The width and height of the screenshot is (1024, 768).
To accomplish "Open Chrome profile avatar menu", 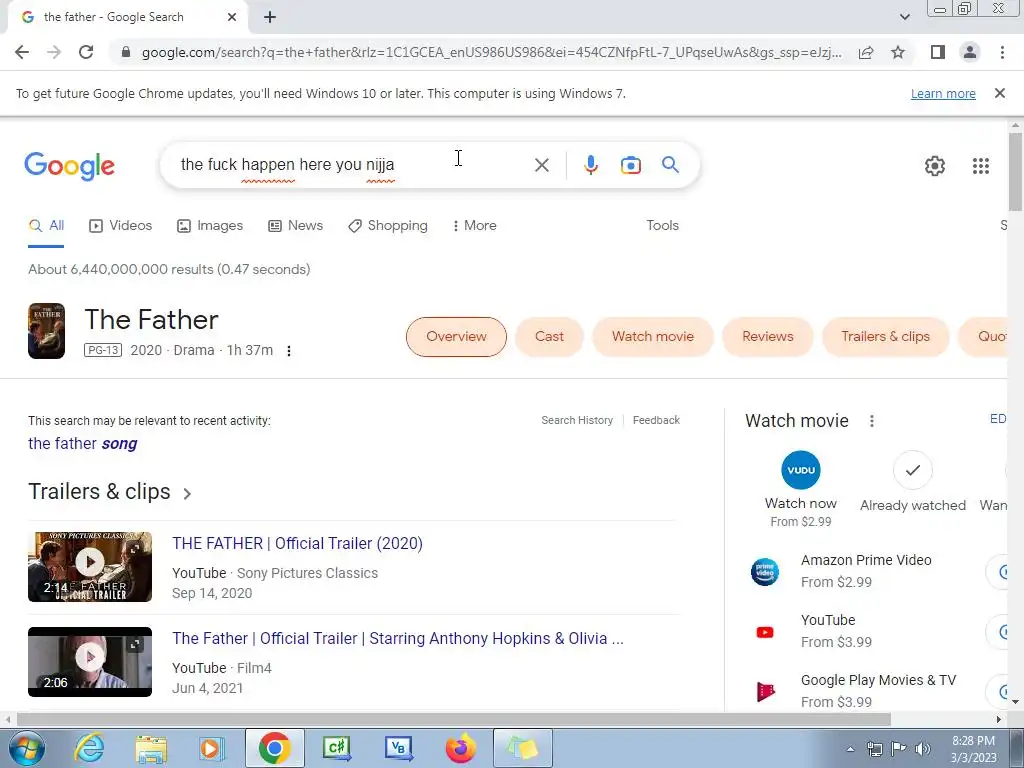I will point(970,52).
